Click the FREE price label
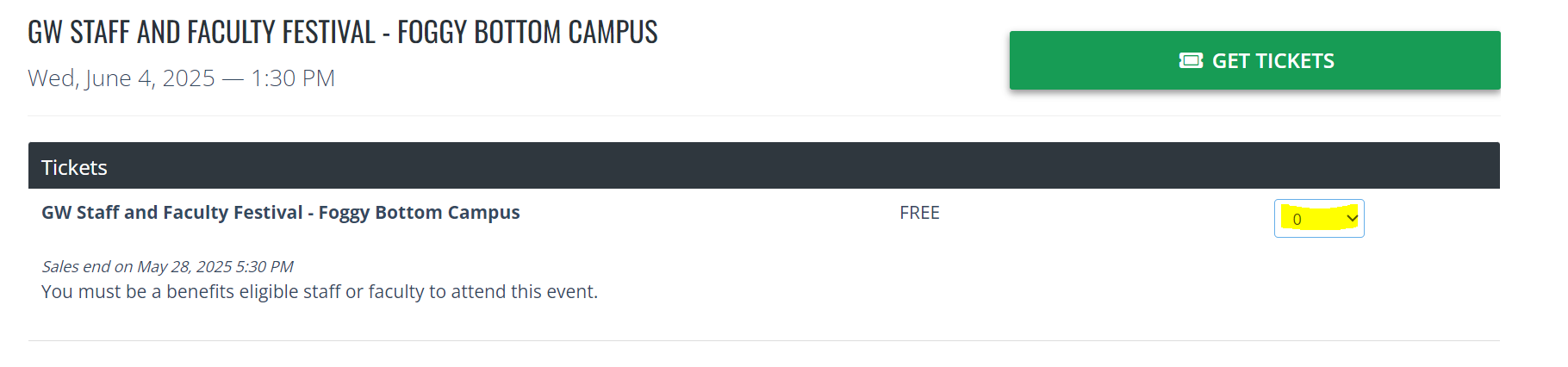 (919, 213)
